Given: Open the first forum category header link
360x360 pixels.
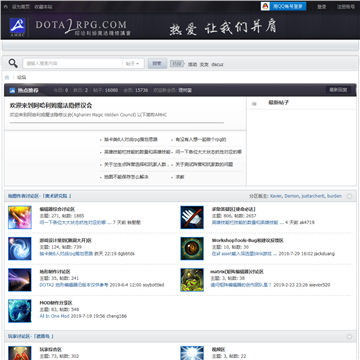Looking at the screenshot, I should (x=40, y=196).
